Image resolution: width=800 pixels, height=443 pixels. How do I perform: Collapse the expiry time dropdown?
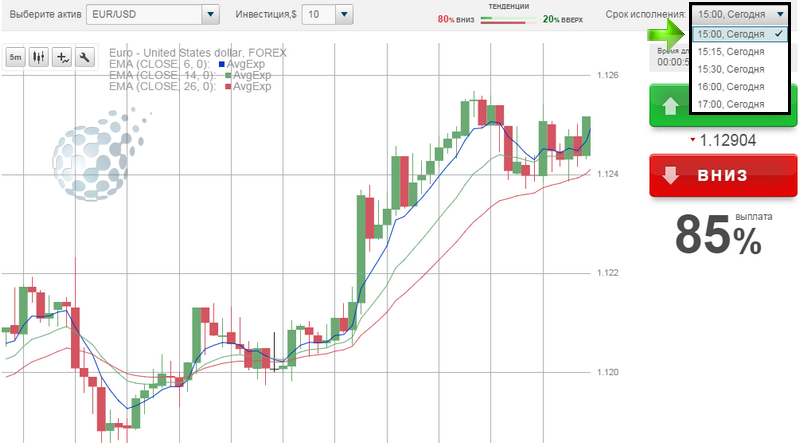pos(779,15)
